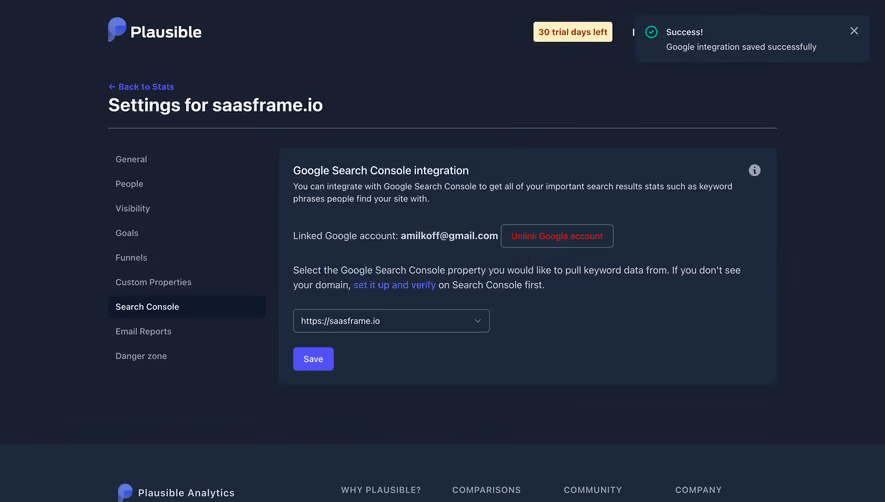Click the 30 trial days left badge

coord(573,32)
